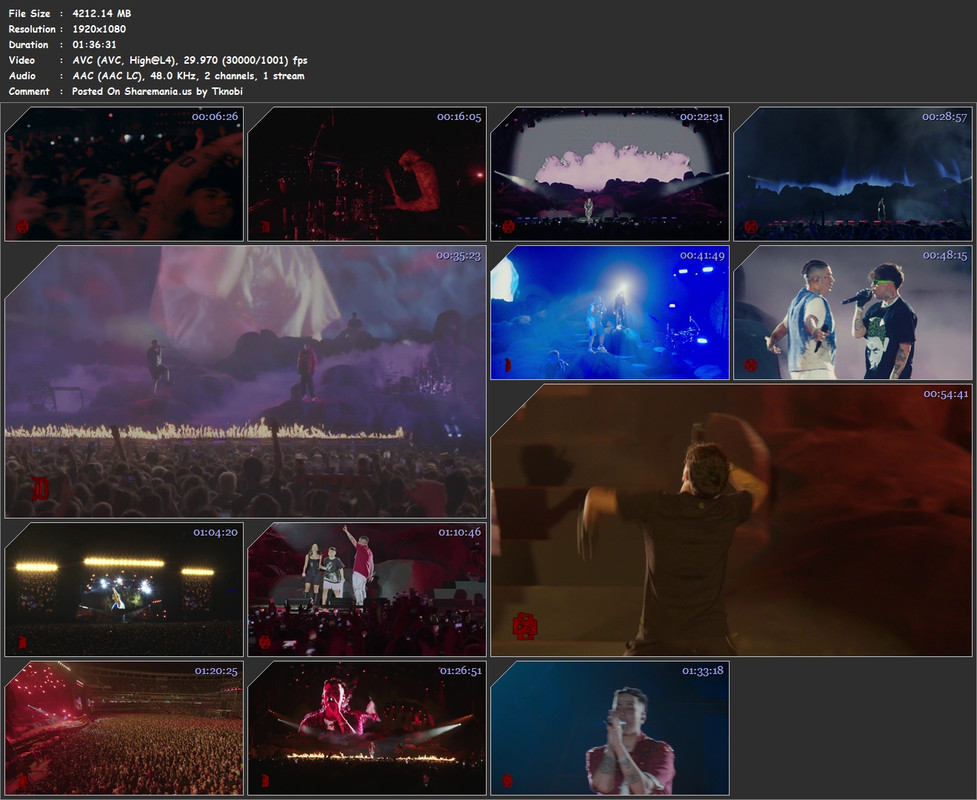Select the drummer frame at 00:16:05
Image resolution: width=977 pixels, height=800 pixels.
[x=367, y=174]
